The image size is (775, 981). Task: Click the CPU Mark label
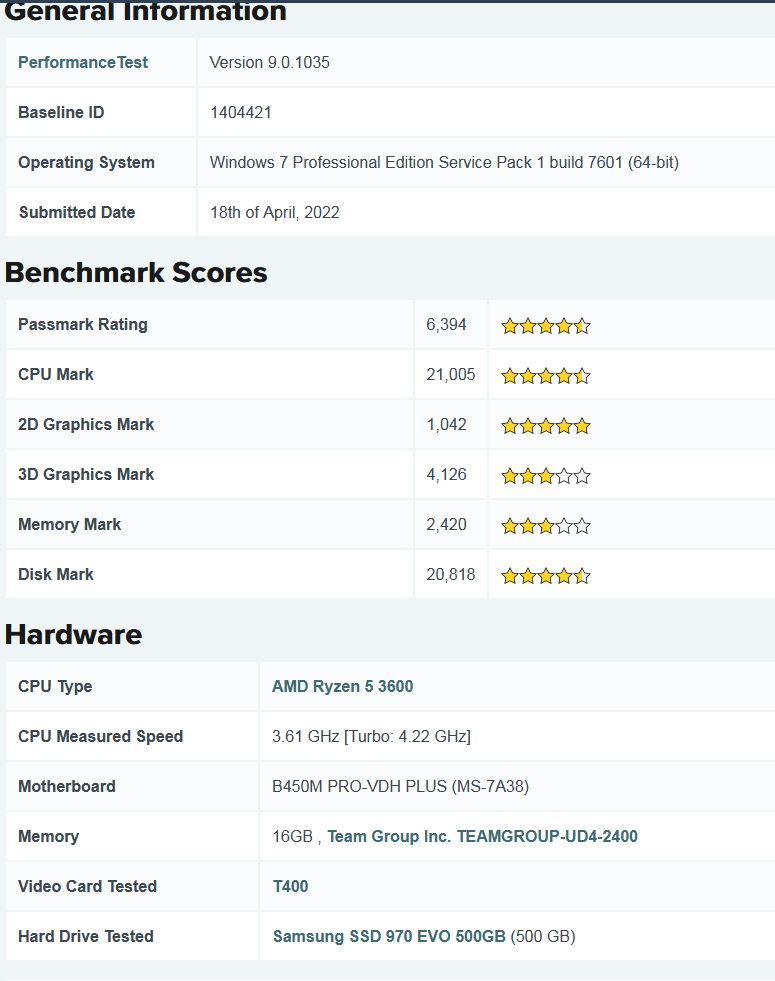(x=56, y=375)
